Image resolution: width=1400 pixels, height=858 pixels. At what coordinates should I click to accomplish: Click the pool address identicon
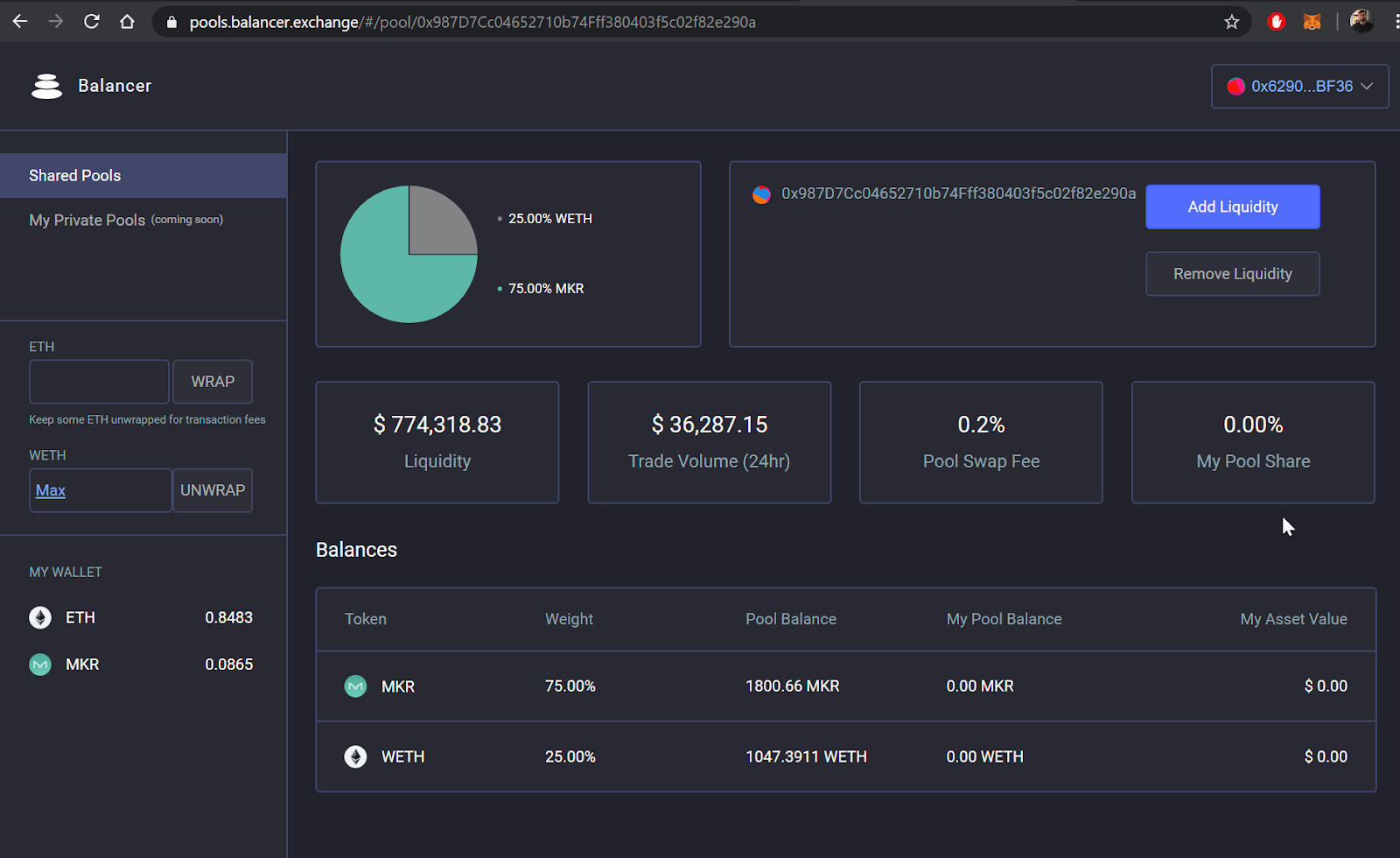[761, 194]
